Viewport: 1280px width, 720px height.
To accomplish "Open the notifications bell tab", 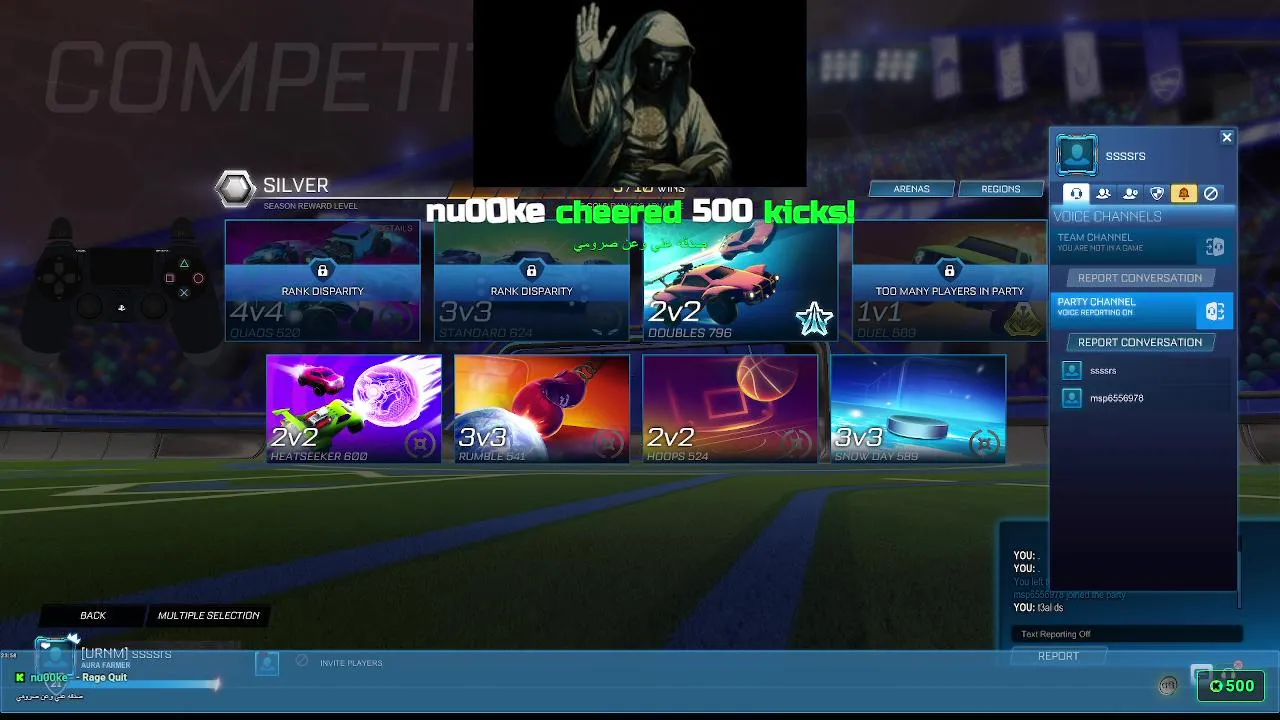I will tap(1184, 193).
